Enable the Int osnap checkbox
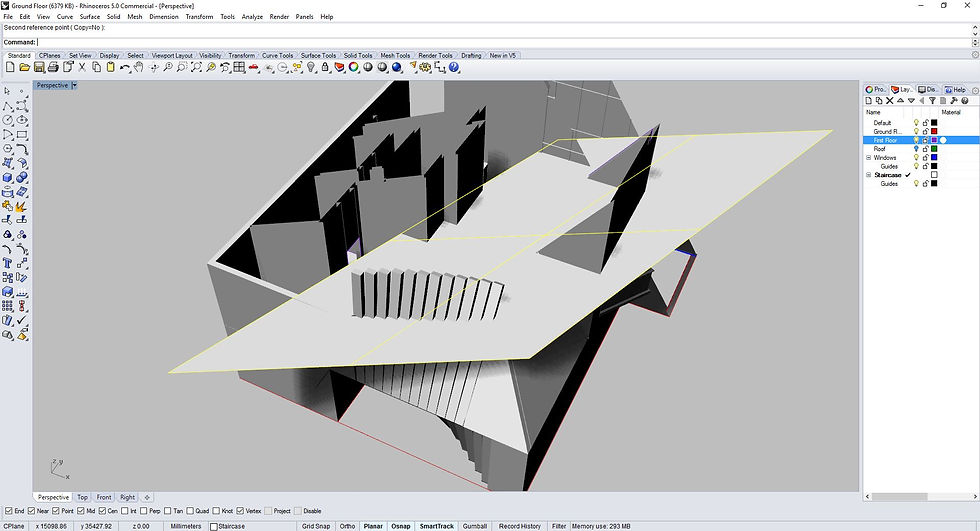The height and width of the screenshot is (531, 980). (x=124, y=511)
